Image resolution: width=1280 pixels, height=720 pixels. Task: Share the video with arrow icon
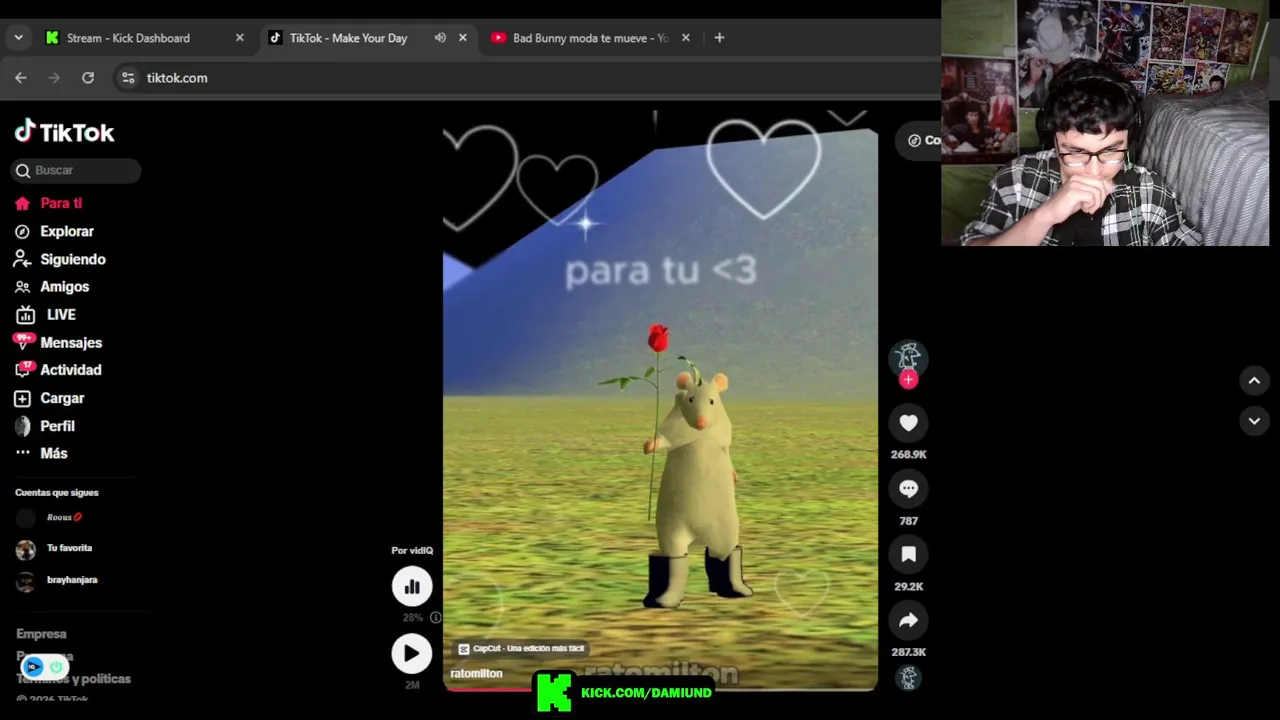coord(908,621)
